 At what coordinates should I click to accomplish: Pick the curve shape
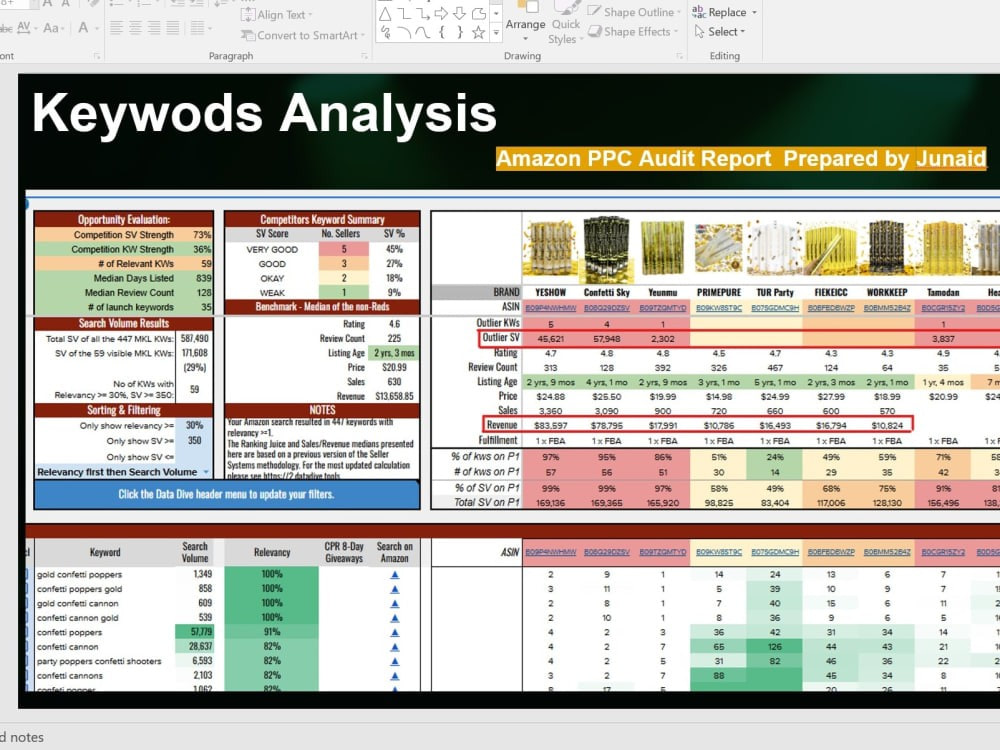click(422, 33)
